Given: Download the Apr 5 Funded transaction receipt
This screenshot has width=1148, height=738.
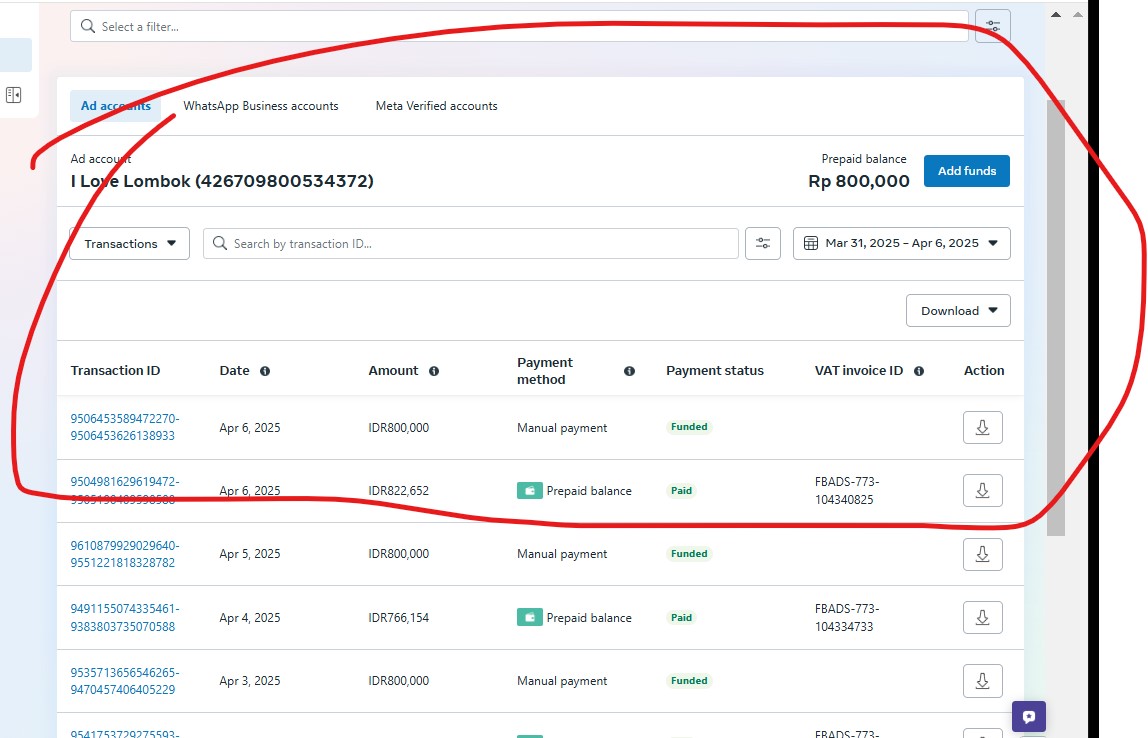Looking at the screenshot, I should click(982, 554).
